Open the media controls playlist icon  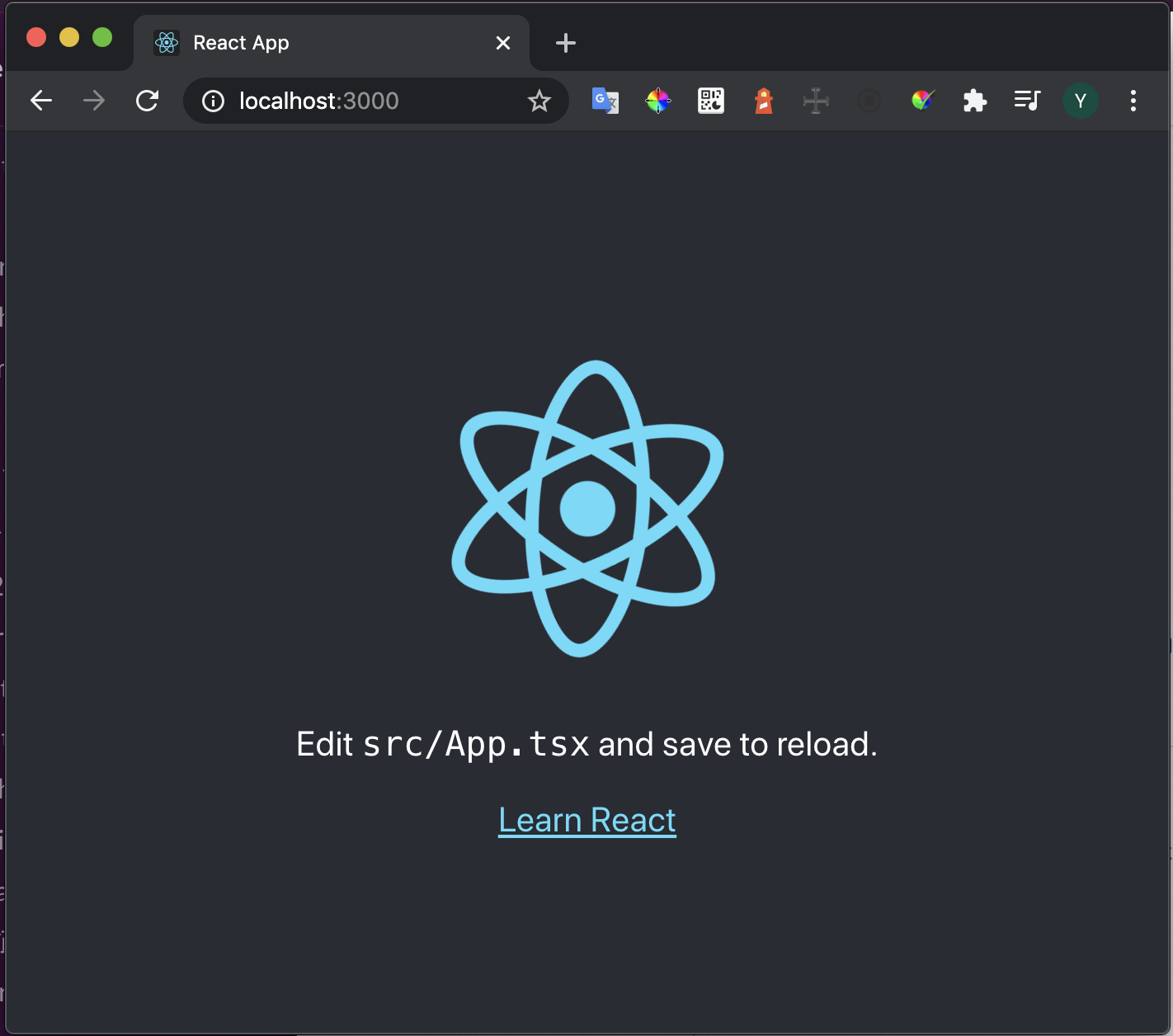pos(1028,101)
